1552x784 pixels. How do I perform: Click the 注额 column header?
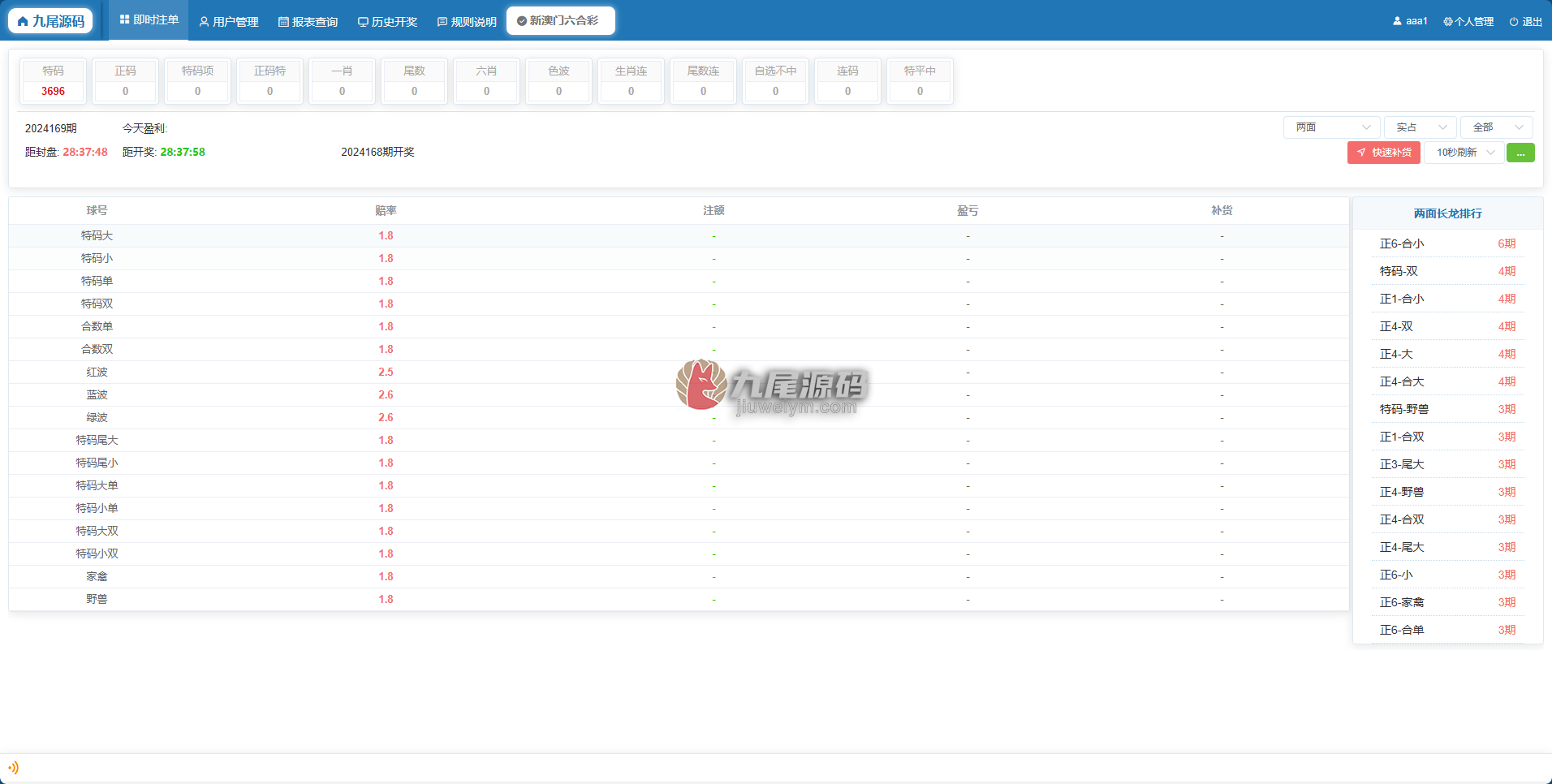click(x=713, y=210)
